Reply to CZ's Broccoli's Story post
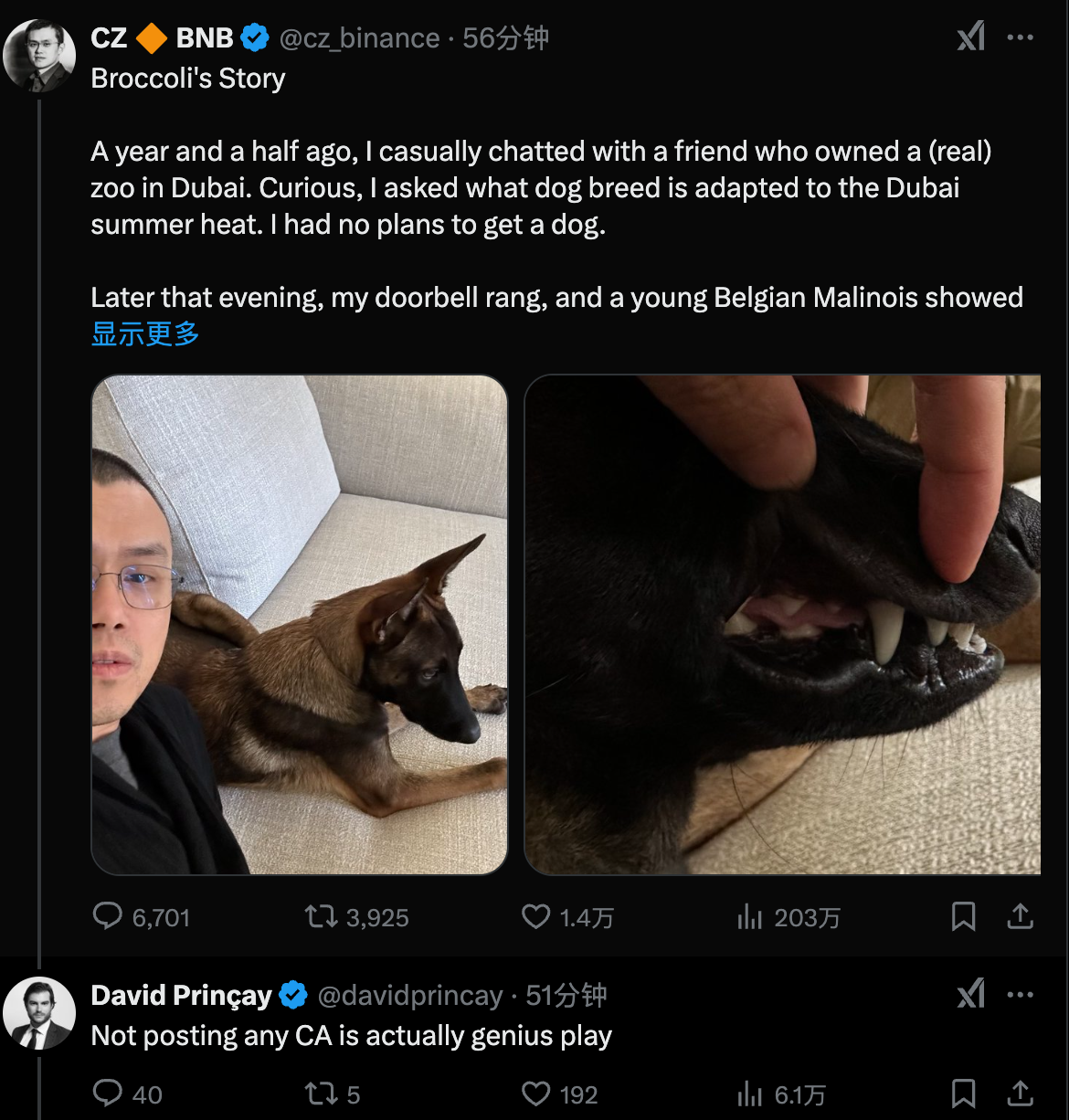 click(x=108, y=915)
